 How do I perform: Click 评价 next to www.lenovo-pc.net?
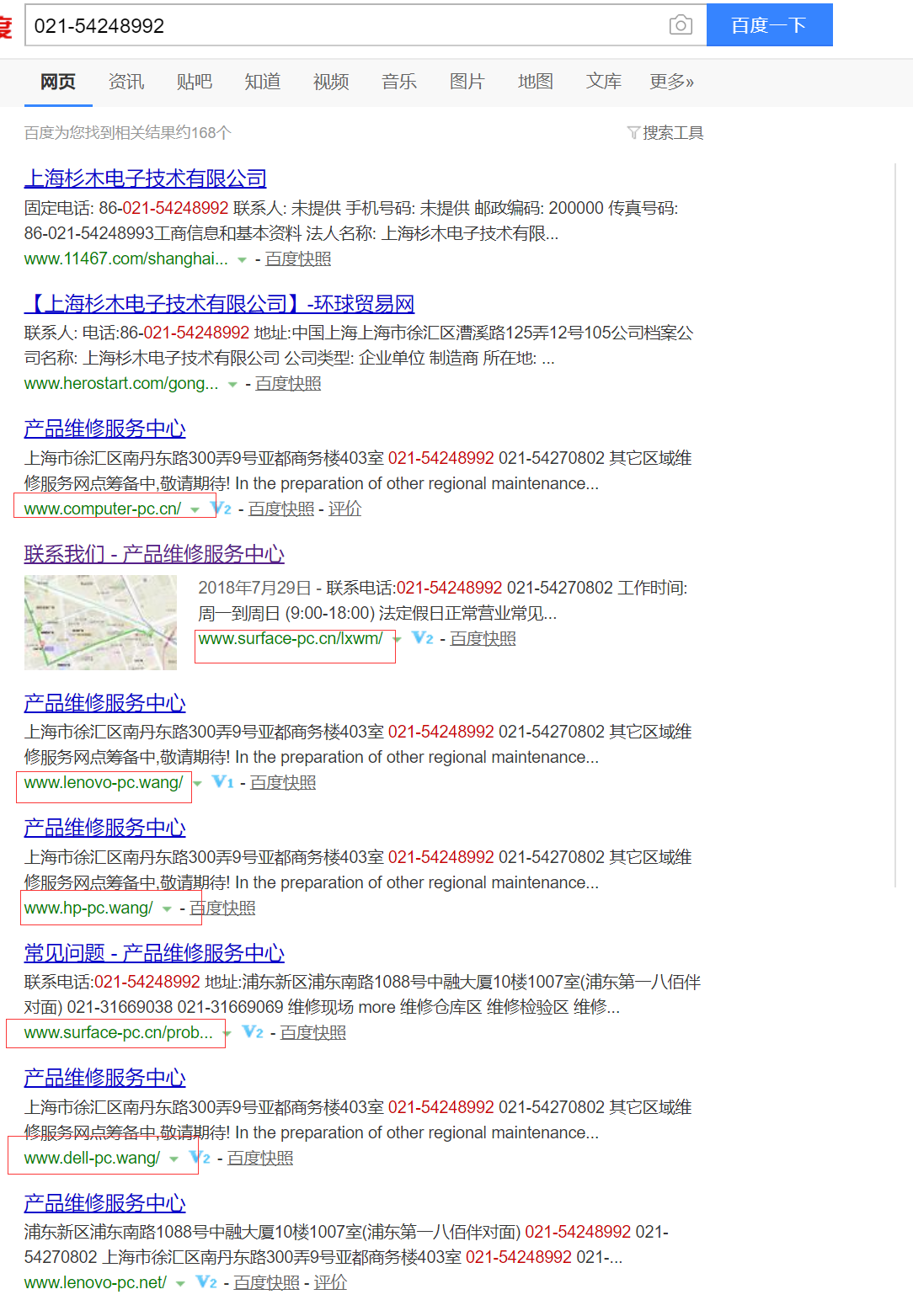pos(330,1283)
